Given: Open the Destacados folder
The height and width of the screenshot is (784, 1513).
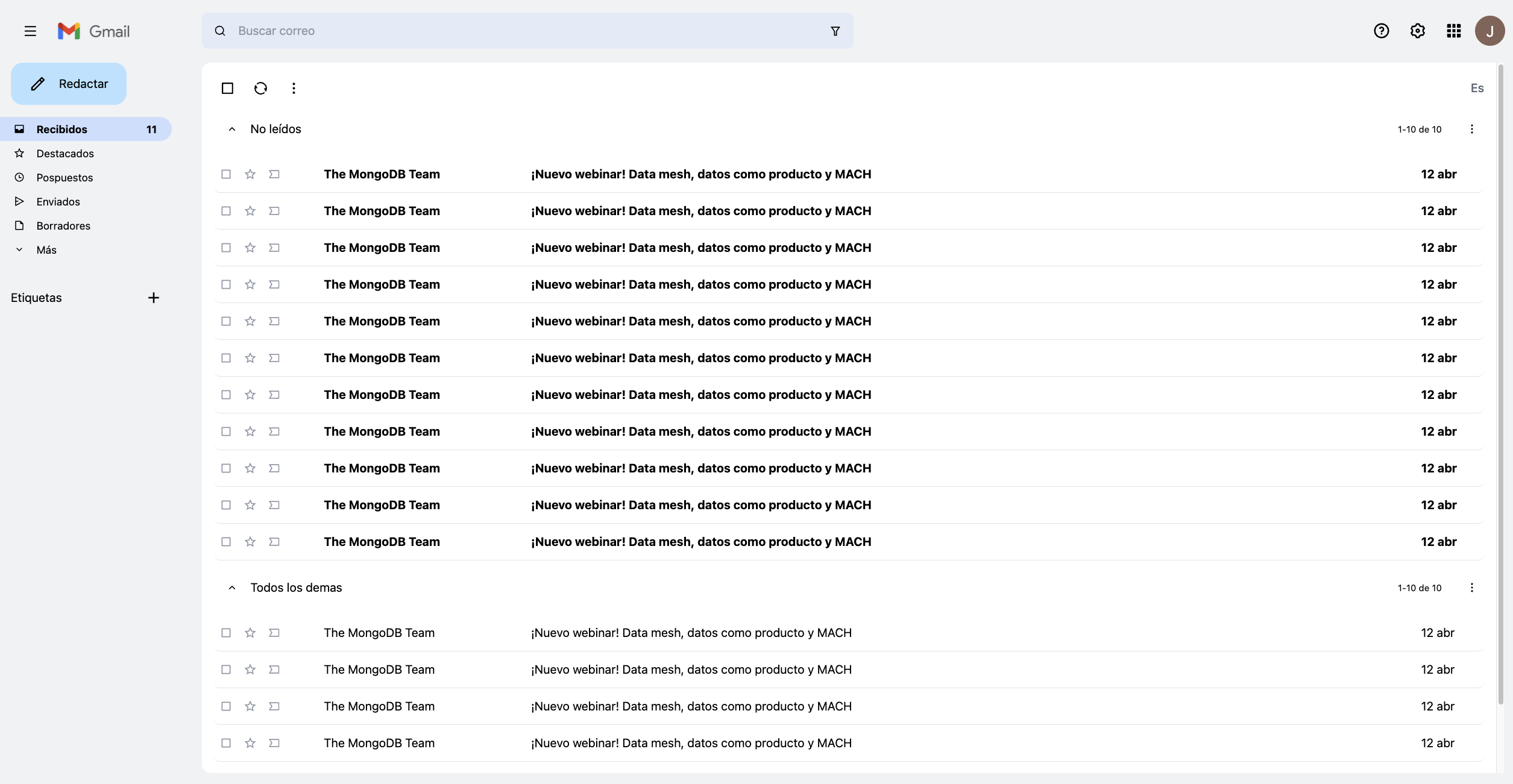Looking at the screenshot, I should click(x=65, y=154).
